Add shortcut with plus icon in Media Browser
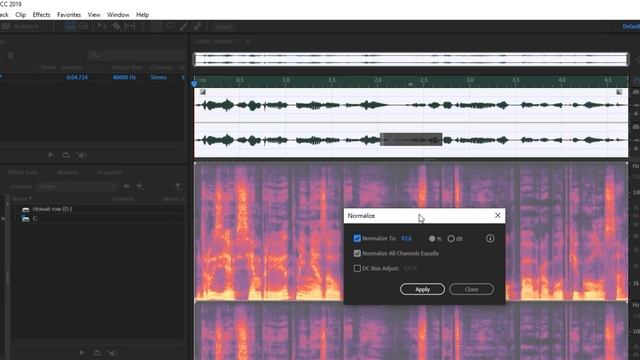 140,186
